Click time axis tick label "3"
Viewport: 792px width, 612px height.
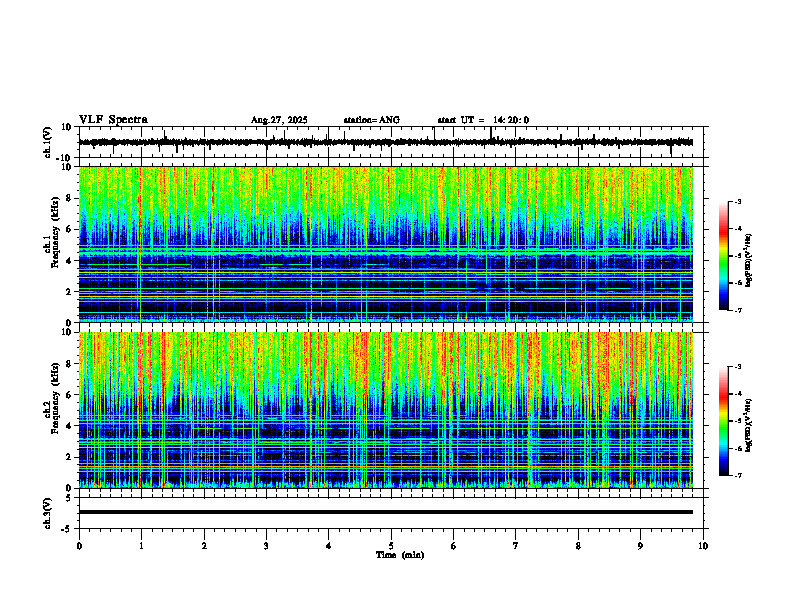tap(266, 546)
